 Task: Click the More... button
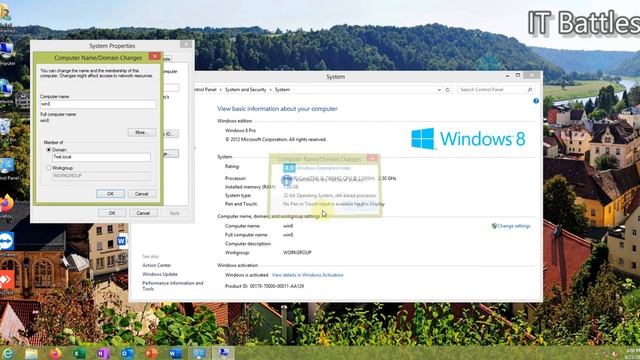point(142,132)
